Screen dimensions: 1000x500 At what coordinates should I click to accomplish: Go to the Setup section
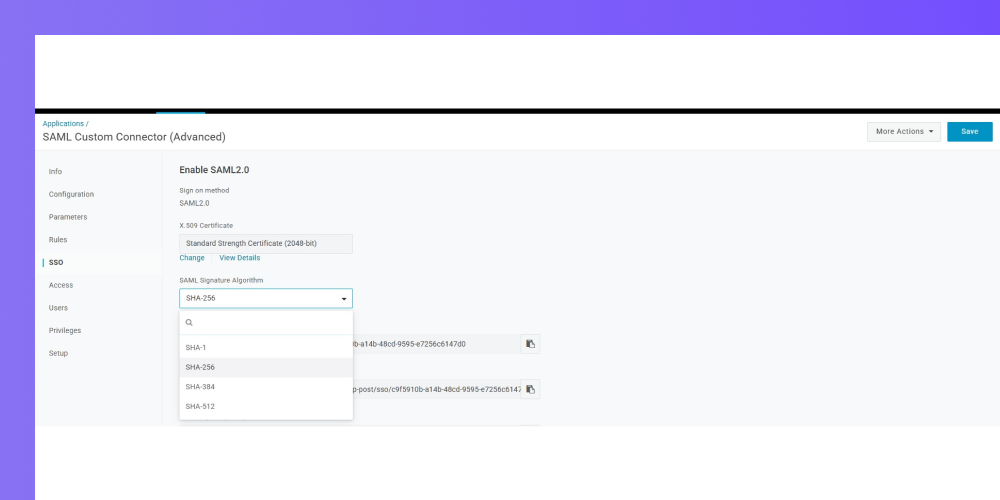point(58,353)
